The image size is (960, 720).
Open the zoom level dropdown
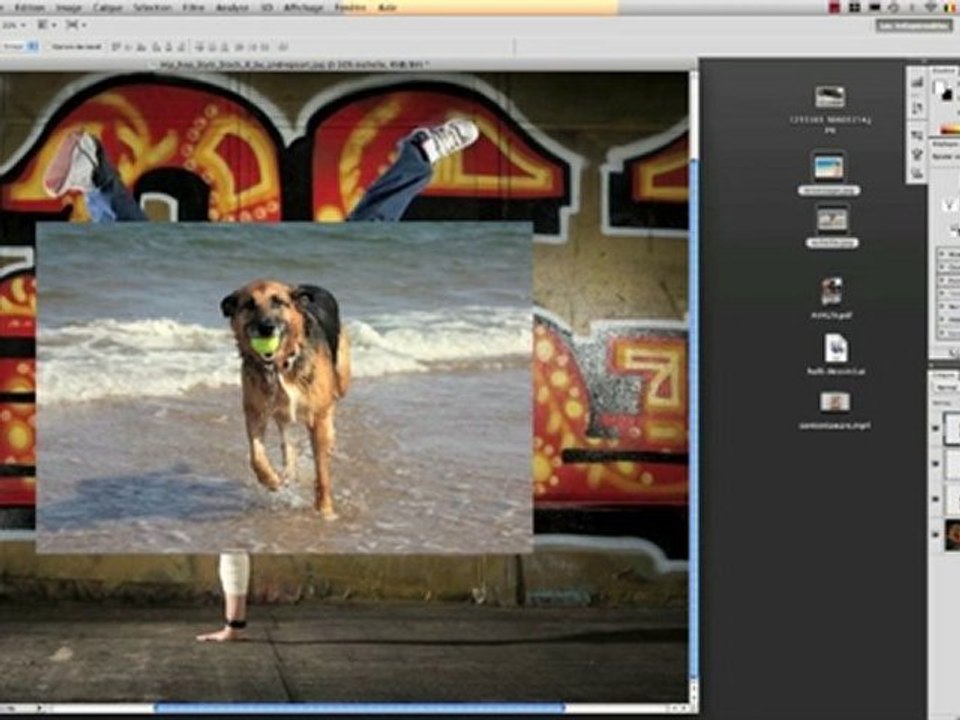(13, 25)
